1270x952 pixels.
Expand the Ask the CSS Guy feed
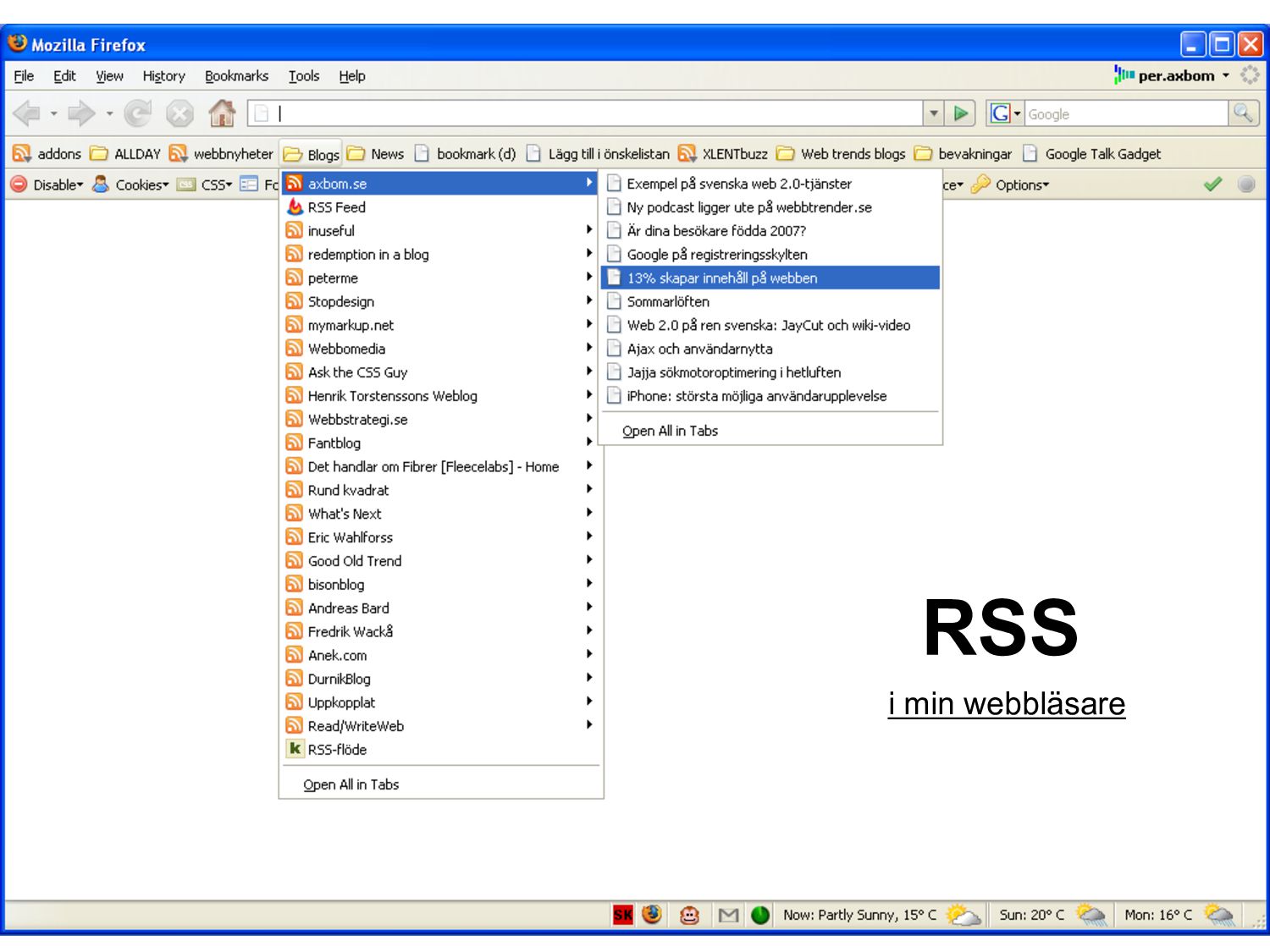441,372
